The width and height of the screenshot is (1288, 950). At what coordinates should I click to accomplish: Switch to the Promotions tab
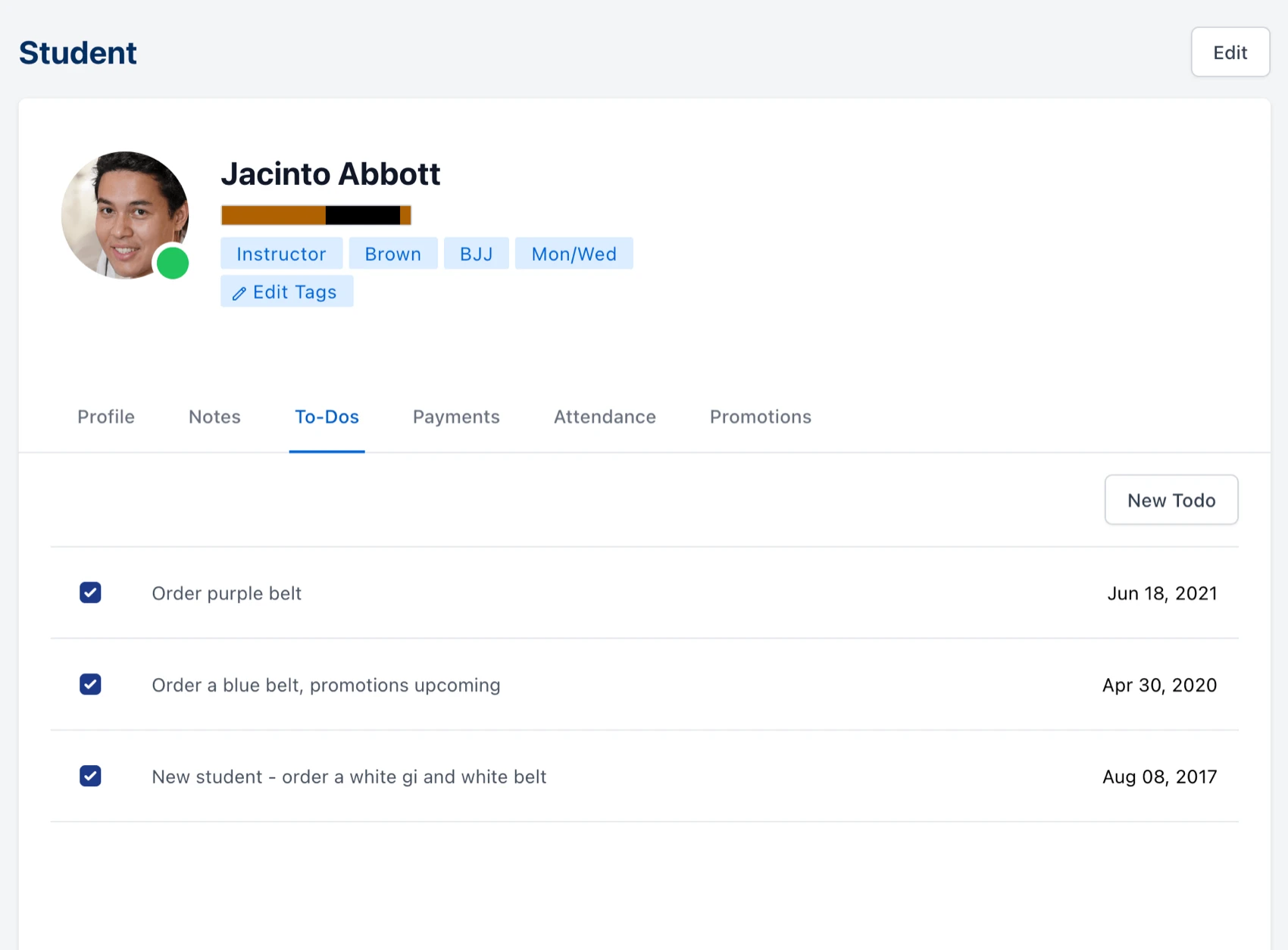760,417
